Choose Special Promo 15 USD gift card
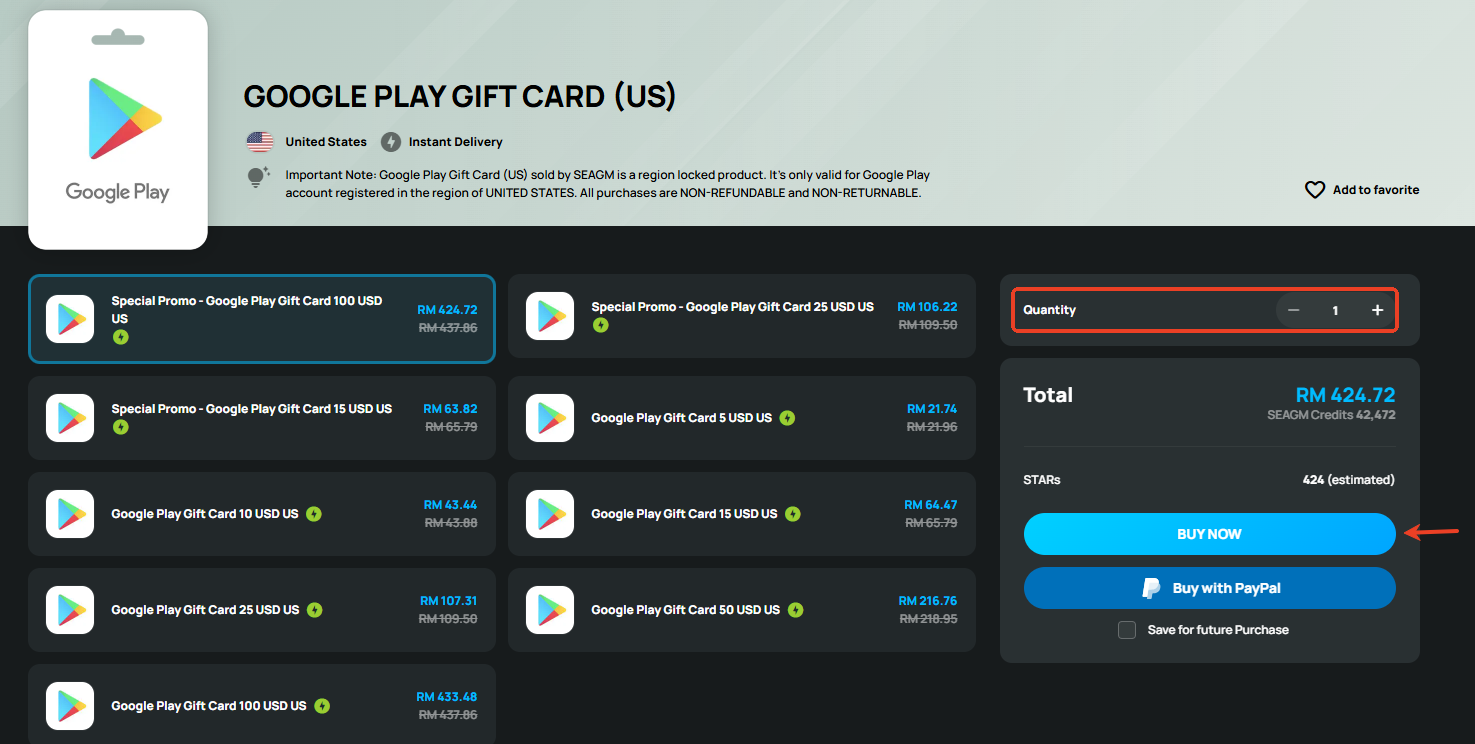The width and height of the screenshot is (1475, 744). [x=262, y=418]
